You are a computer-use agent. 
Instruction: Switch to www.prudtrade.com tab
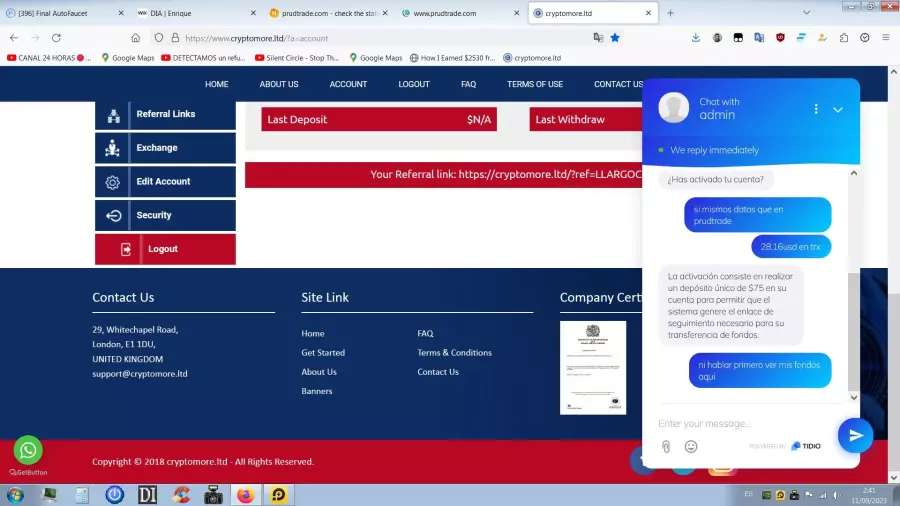(x=459, y=13)
